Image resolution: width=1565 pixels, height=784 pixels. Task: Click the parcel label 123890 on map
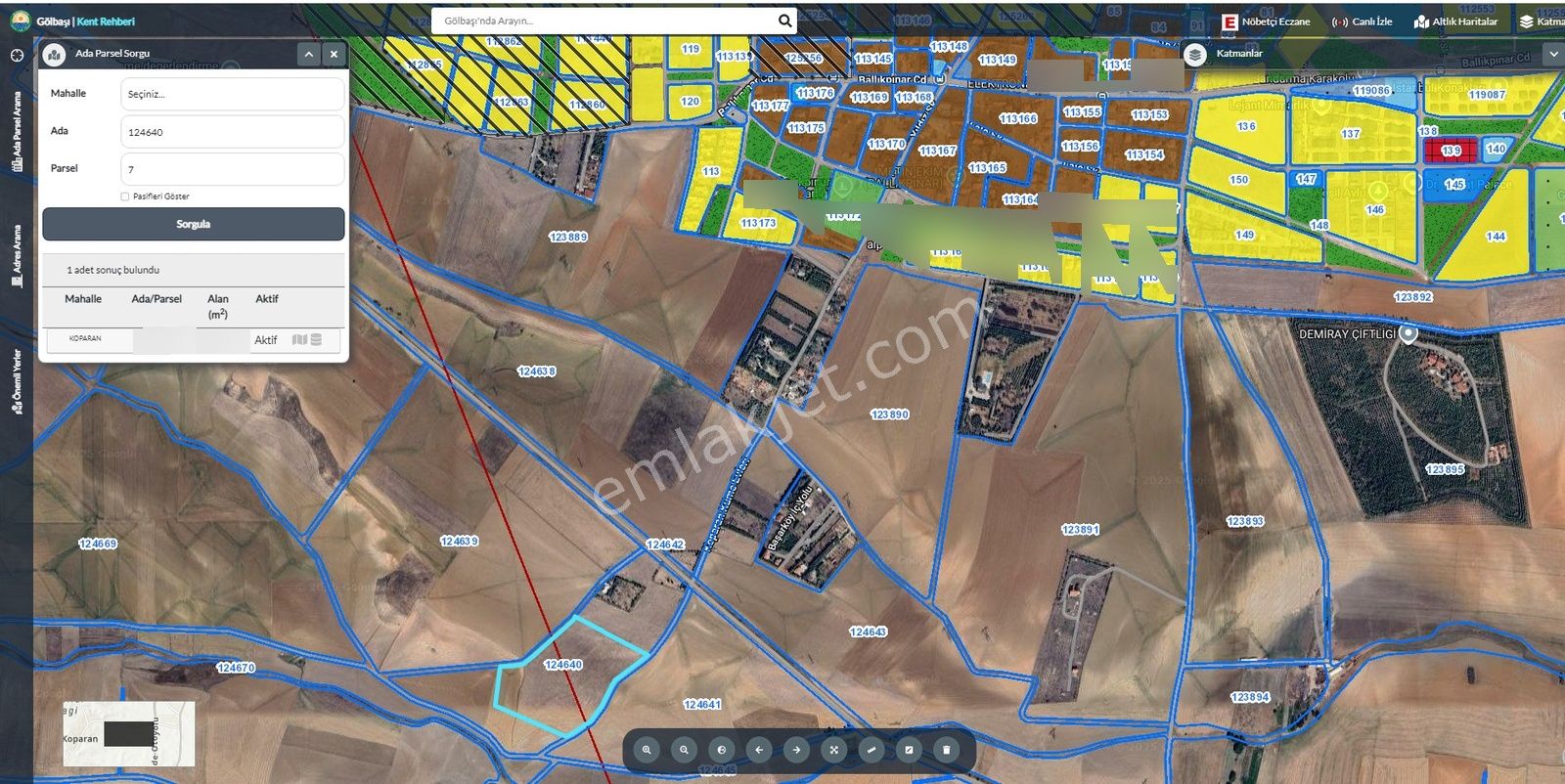[890, 414]
